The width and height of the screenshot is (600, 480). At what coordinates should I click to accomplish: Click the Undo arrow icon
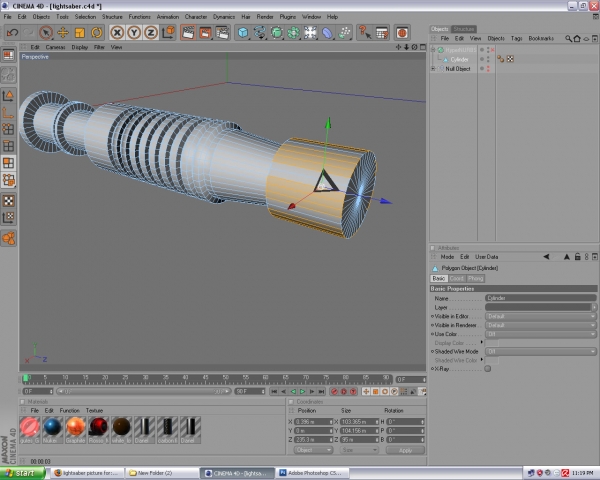coord(12,33)
